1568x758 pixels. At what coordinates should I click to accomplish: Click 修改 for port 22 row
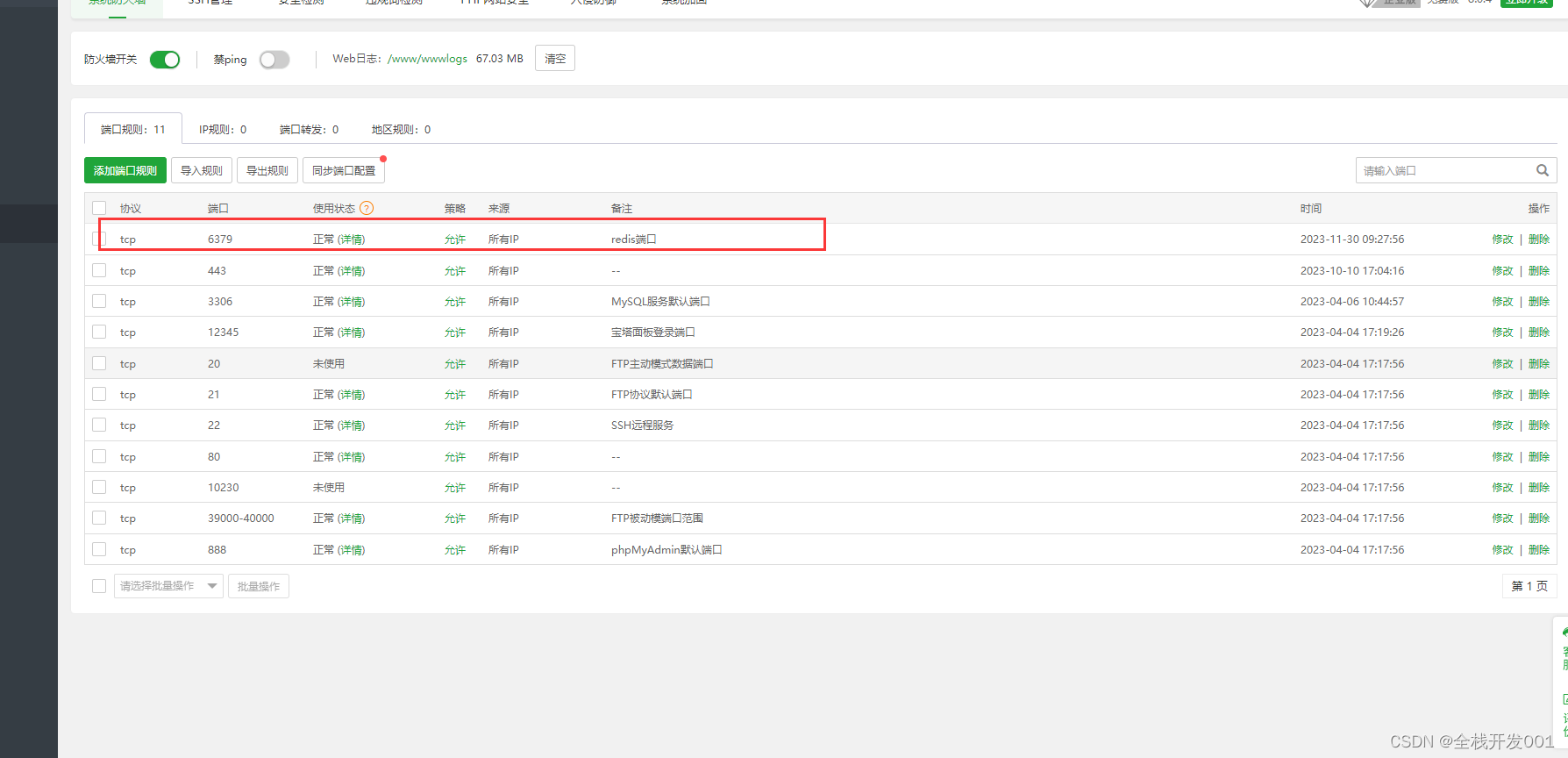click(x=1502, y=425)
